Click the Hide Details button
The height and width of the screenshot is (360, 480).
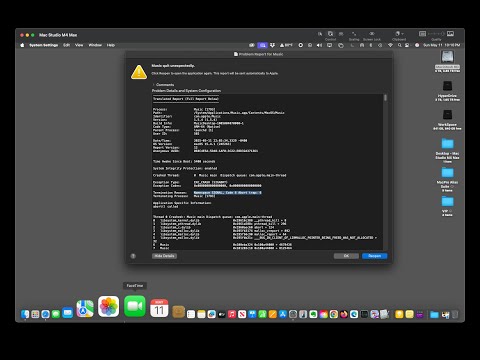coord(165,256)
